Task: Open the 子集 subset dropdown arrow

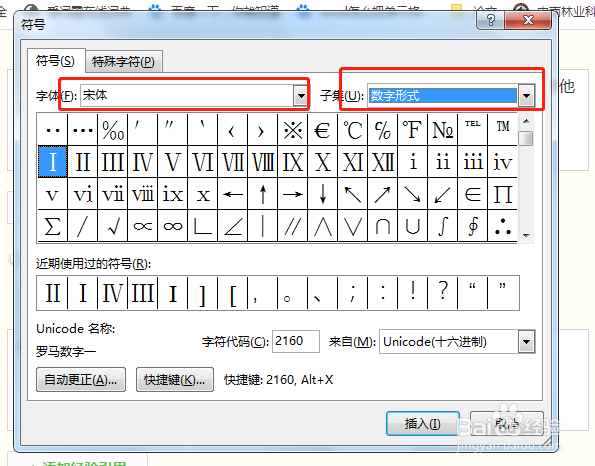Action: point(526,96)
